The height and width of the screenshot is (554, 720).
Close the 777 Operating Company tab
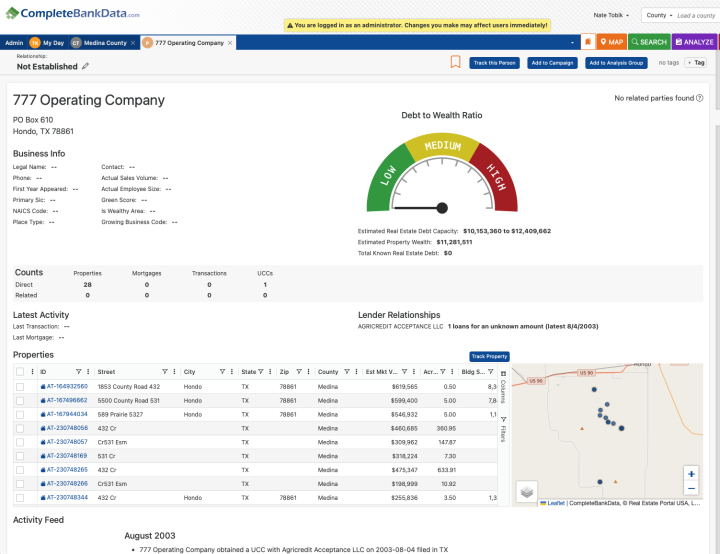[x=232, y=43]
